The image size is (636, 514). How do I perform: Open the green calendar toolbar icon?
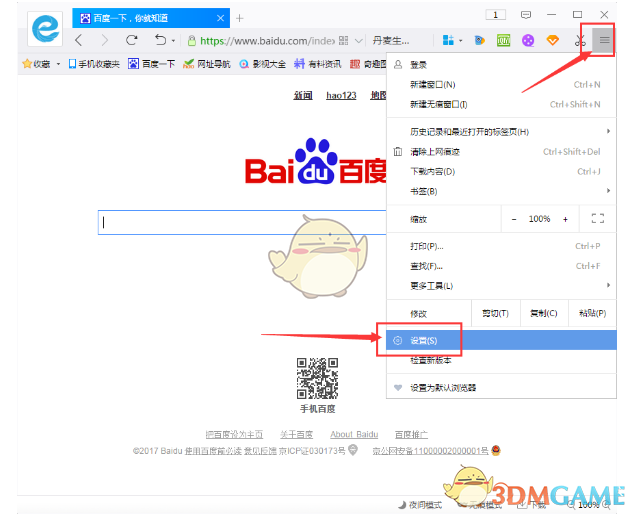coord(503,40)
